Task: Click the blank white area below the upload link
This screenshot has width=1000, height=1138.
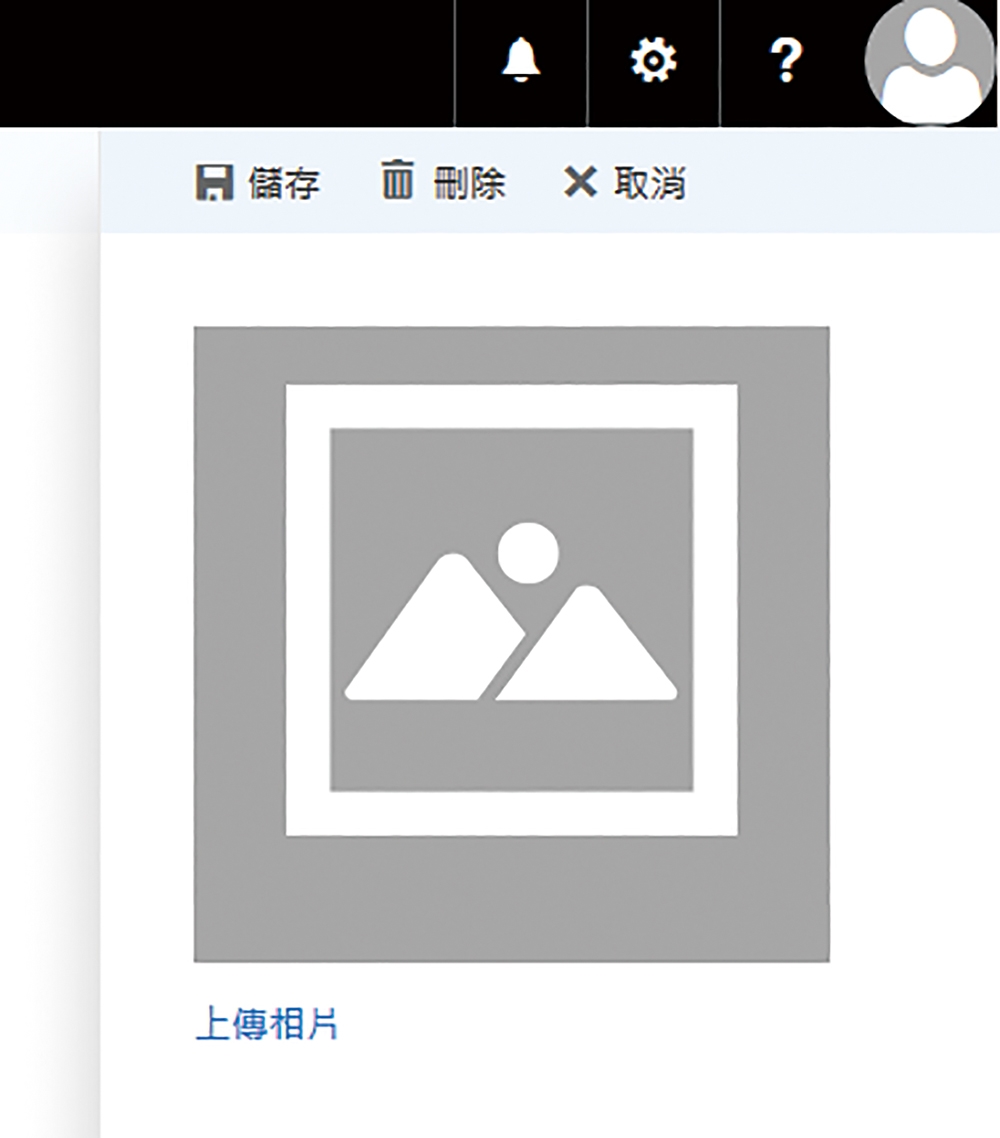Action: tap(549, 1092)
